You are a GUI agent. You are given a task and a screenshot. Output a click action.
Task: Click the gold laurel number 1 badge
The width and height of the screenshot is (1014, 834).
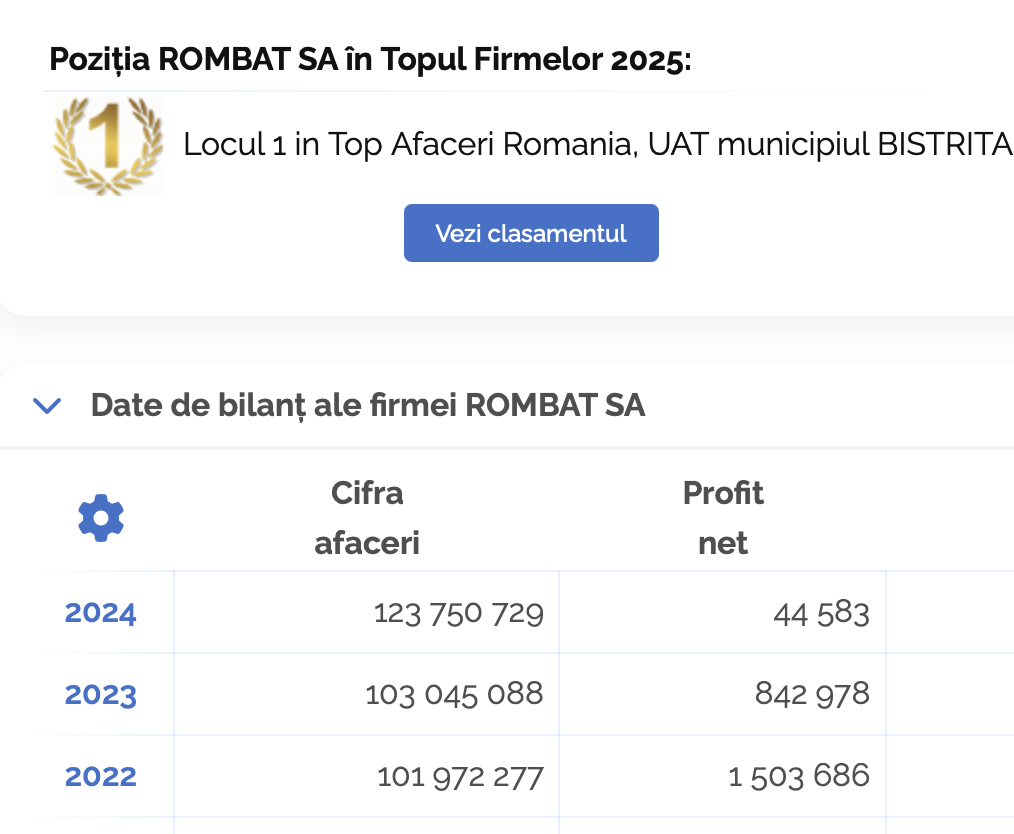[107, 145]
